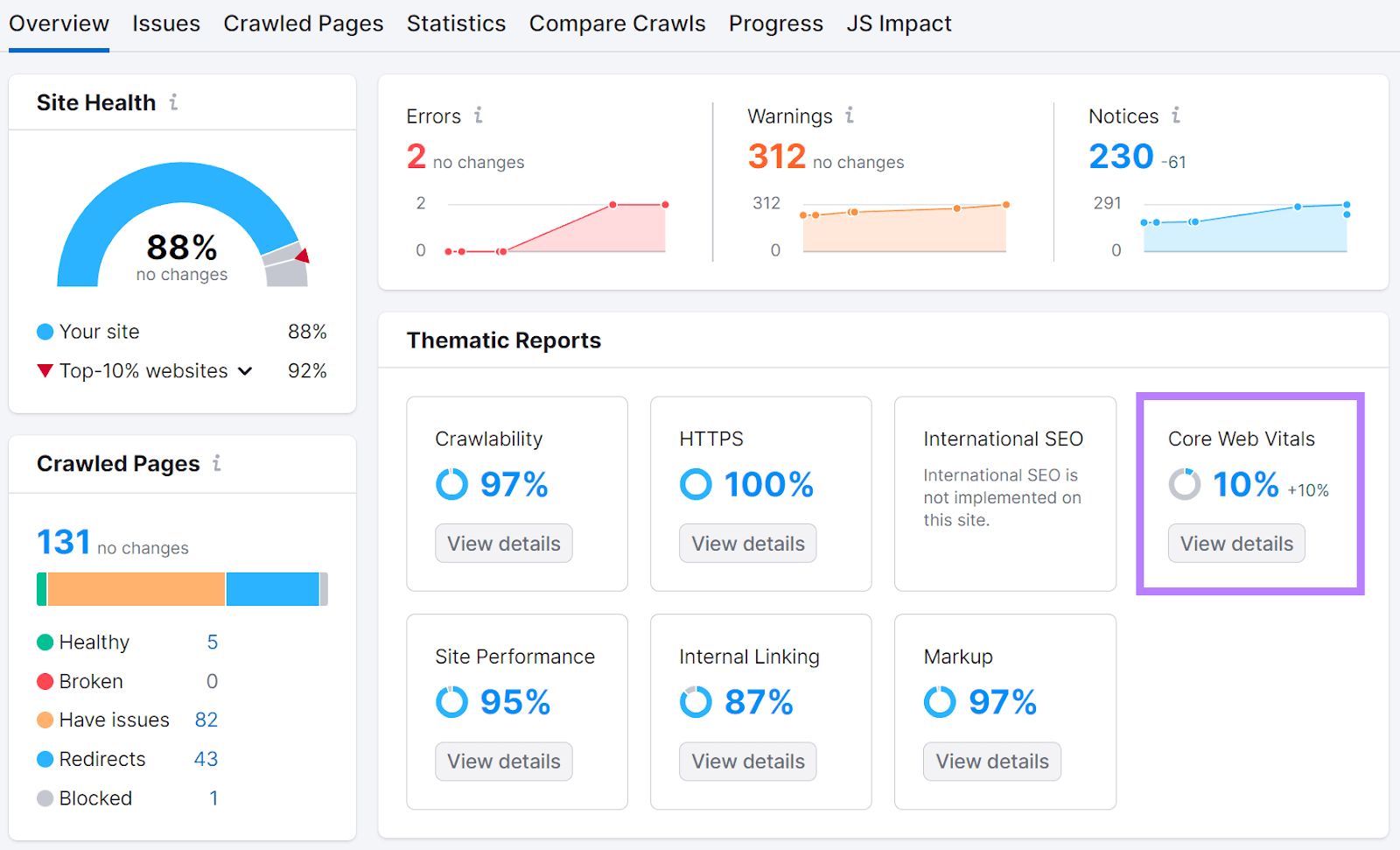Open the JS Impact tab
The width and height of the screenshot is (1400, 850).
coord(899,24)
